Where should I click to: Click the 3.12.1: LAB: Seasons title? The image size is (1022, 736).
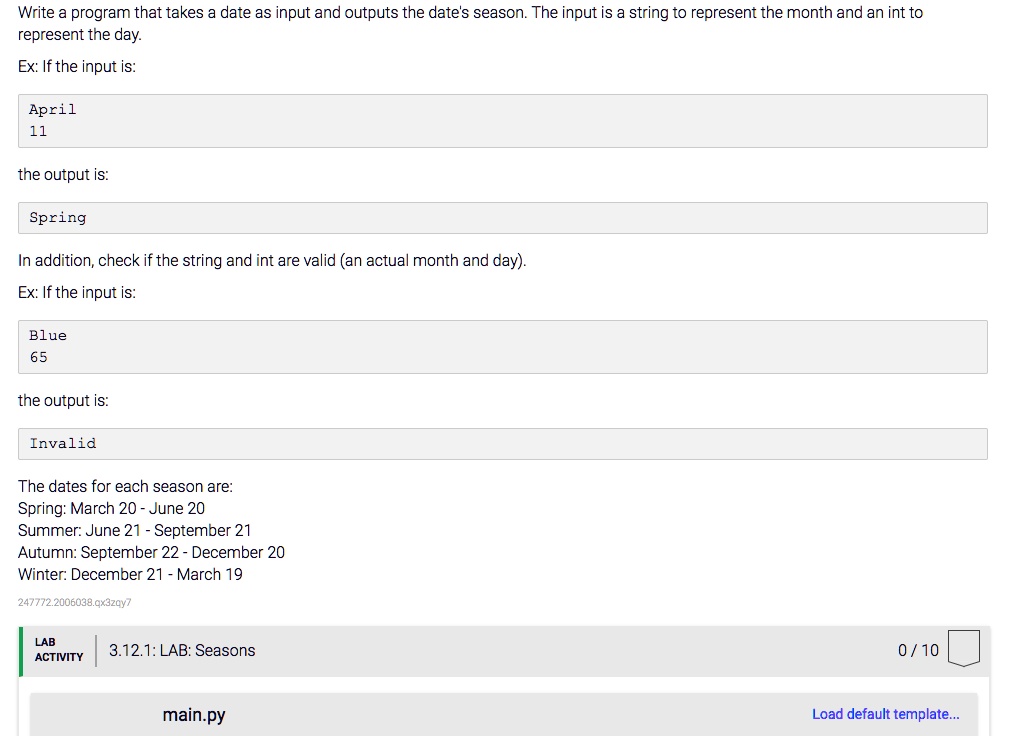(182, 650)
